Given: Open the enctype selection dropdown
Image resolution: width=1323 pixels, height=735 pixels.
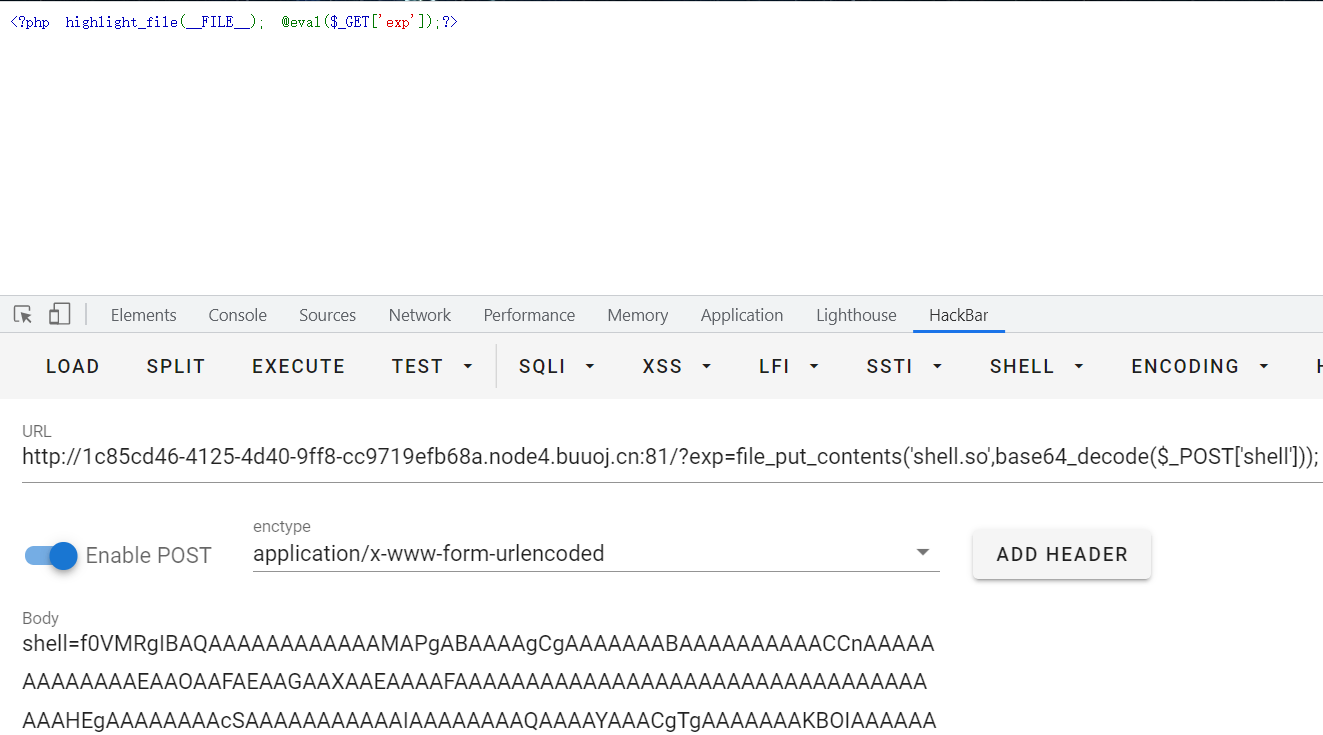Looking at the screenshot, I should tap(596, 553).
